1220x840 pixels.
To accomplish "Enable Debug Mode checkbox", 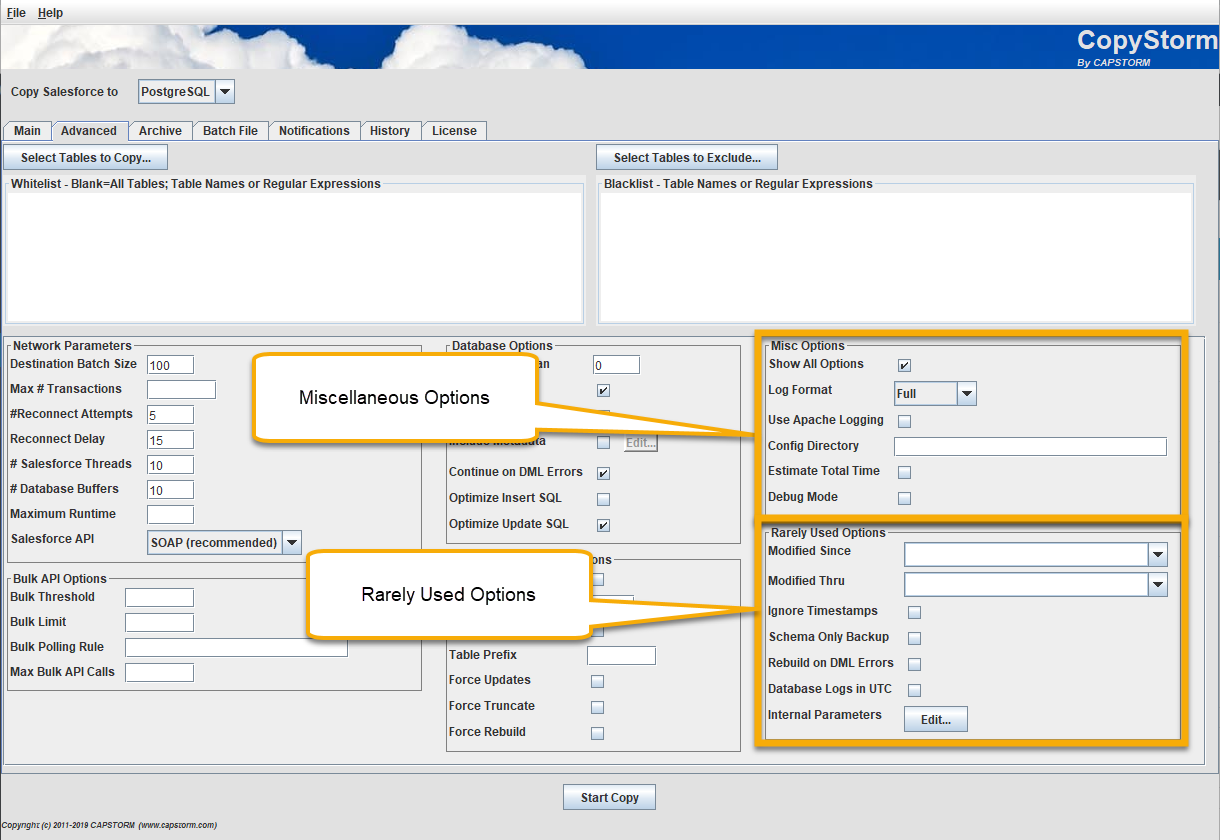I will coord(904,498).
